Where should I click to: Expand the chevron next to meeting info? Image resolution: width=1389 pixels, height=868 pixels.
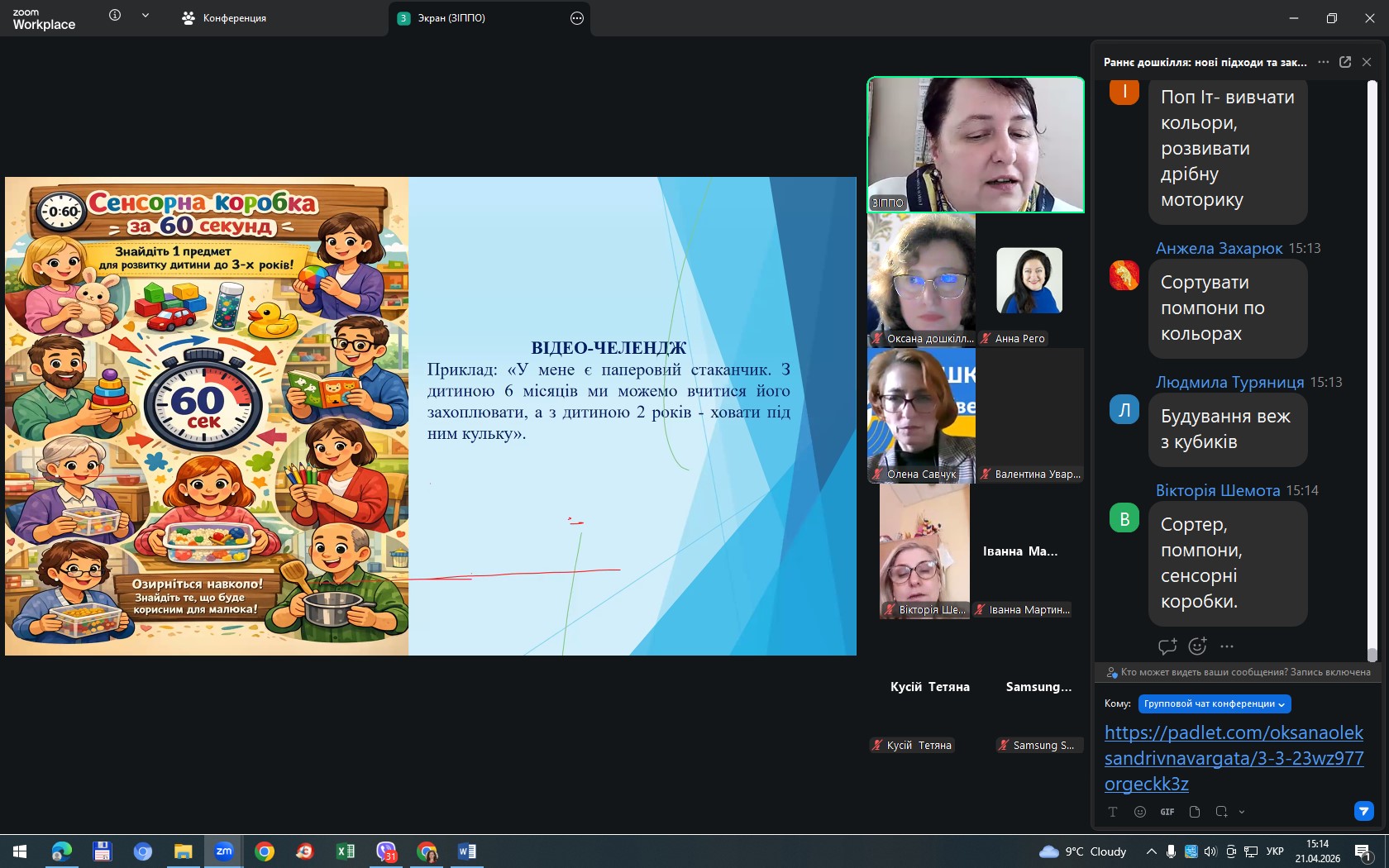146,16
